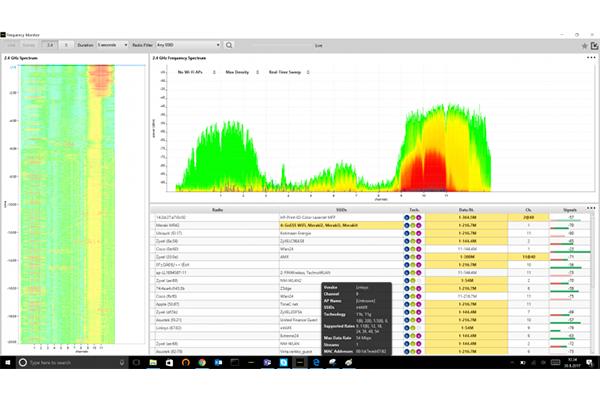The height and width of the screenshot is (400, 600).
Task: Click the blue tech icon in Linksys row
Action: click(x=406, y=328)
